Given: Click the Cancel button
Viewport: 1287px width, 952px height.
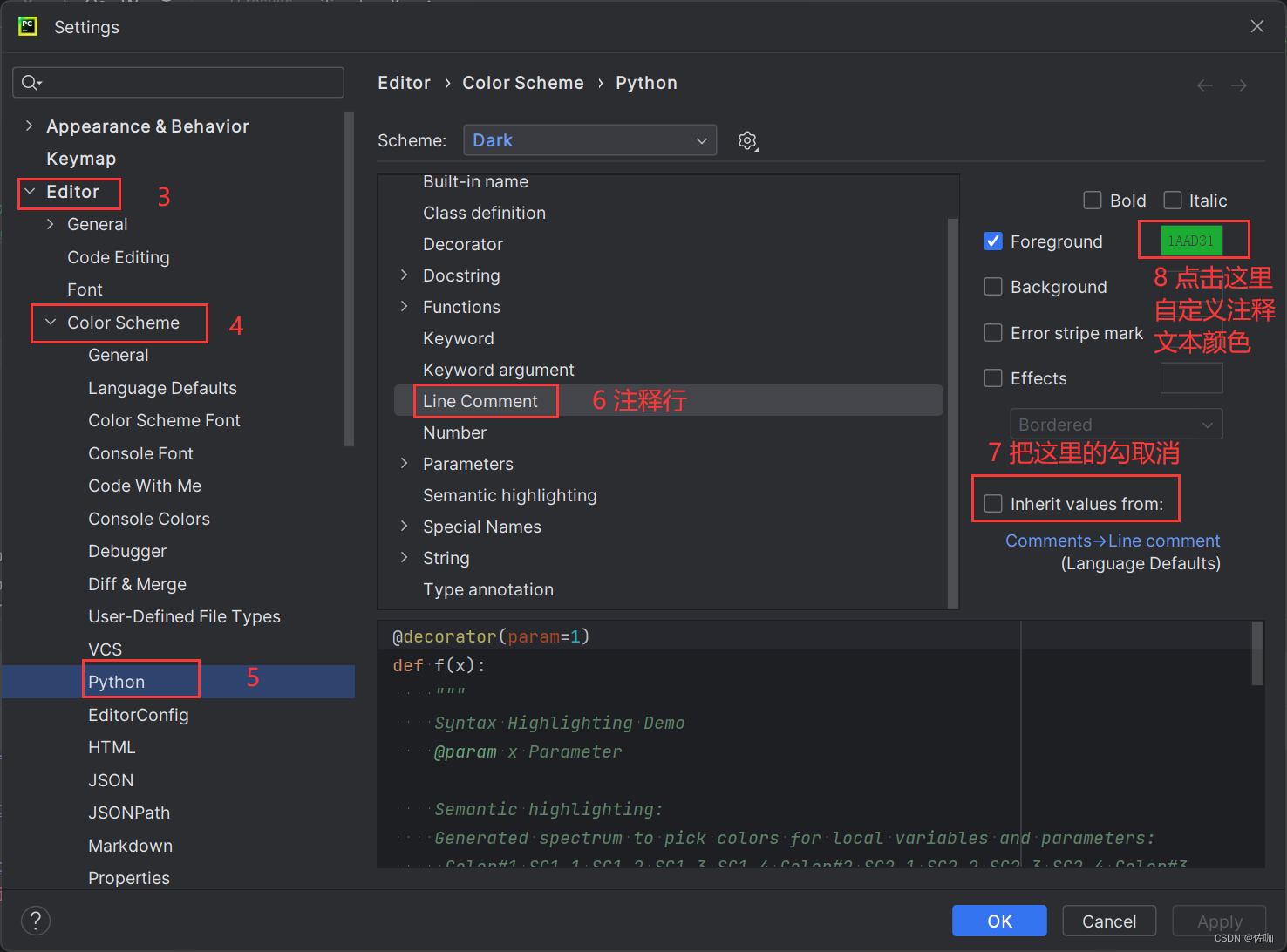Looking at the screenshot, I should [1109, 921].
